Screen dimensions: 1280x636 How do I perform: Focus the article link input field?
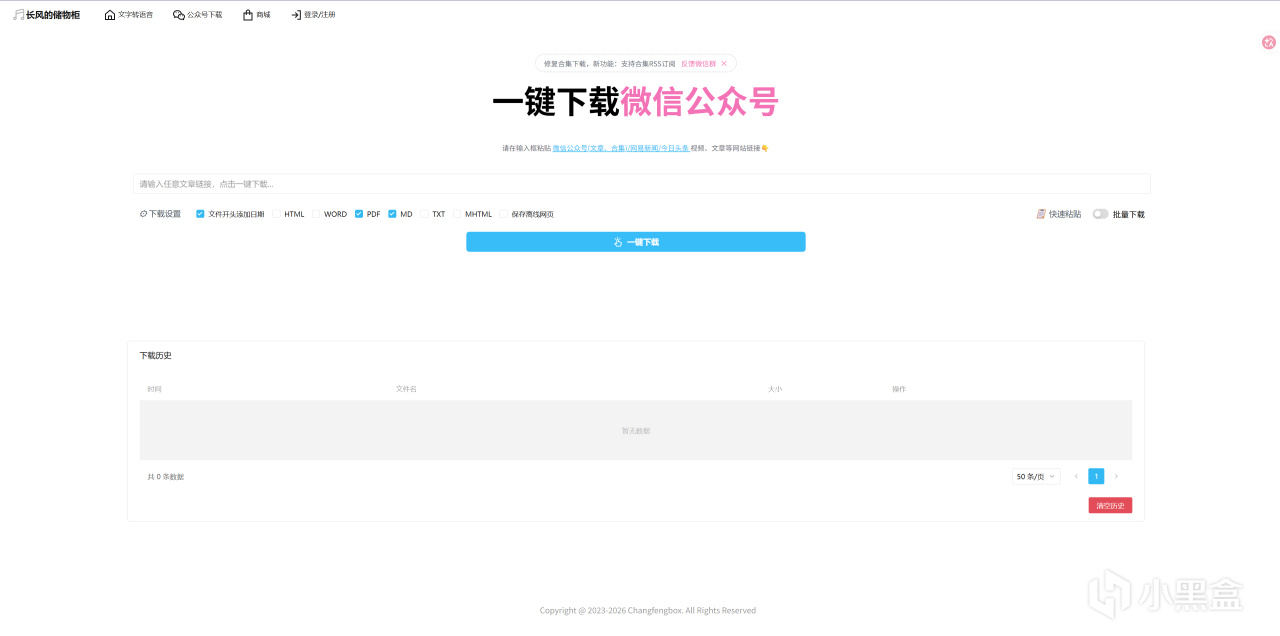click(641, 184)
